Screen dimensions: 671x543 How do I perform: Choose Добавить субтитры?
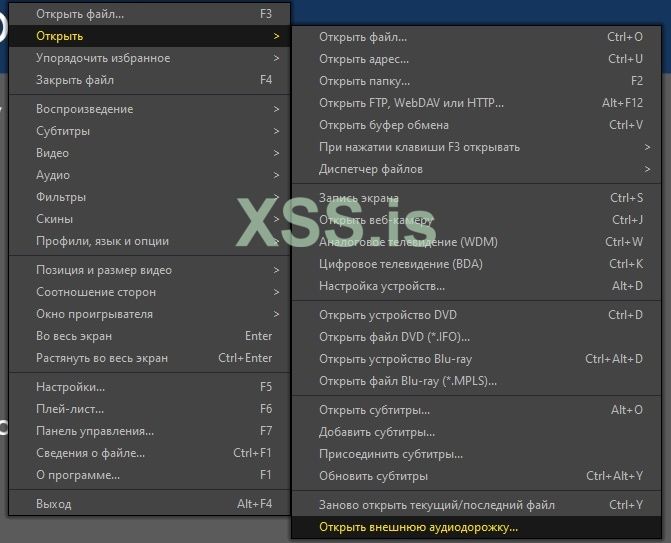376,432
